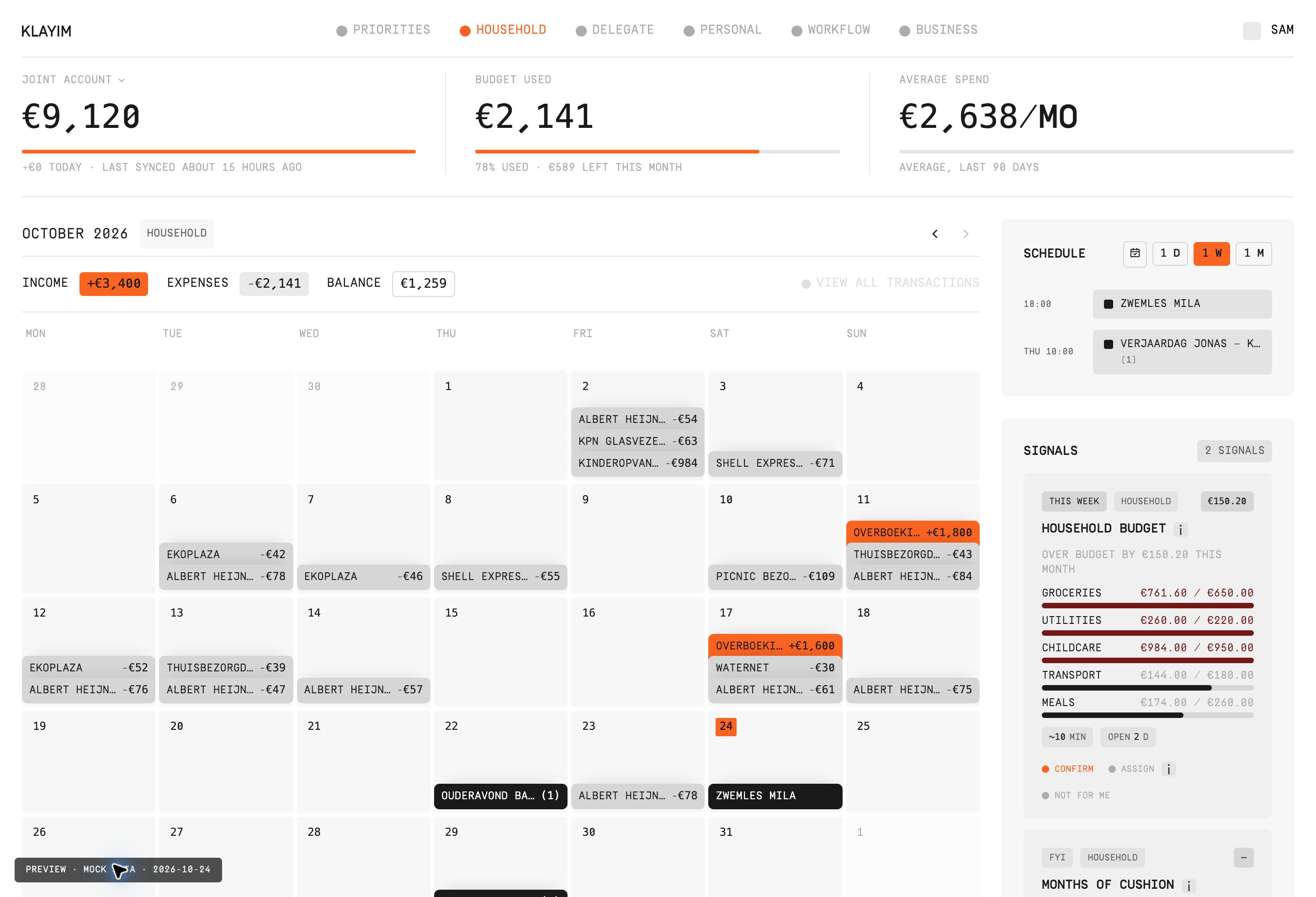Open the Ouderavond calendar event on 22
The image size is (1316, 897).
coord(500,796)
